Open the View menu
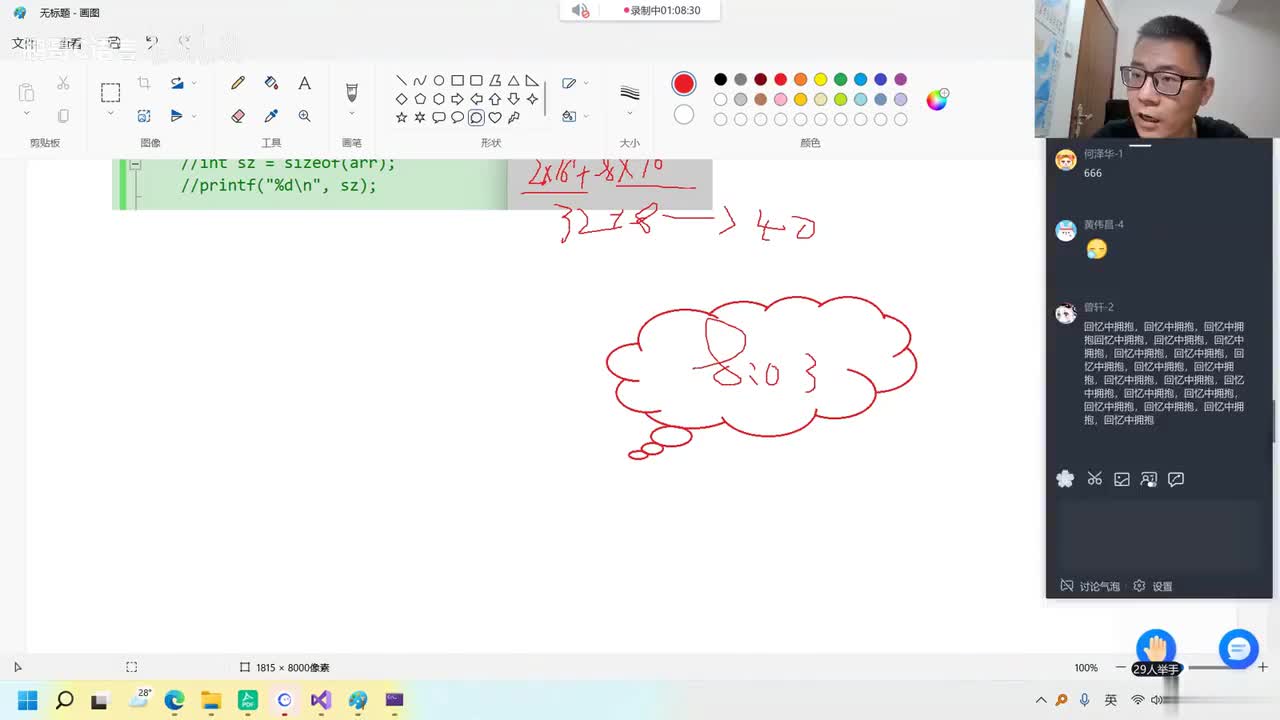 [x=70, y=43]
